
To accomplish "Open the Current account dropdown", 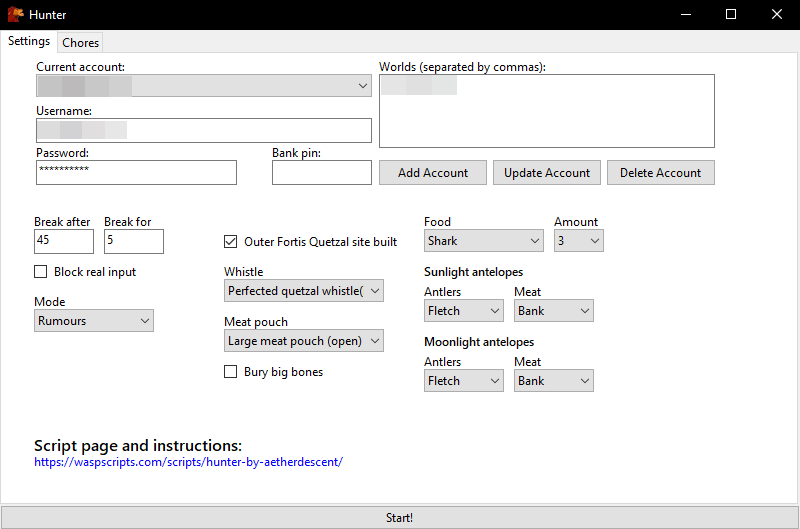I will click(x=204, y=86).
